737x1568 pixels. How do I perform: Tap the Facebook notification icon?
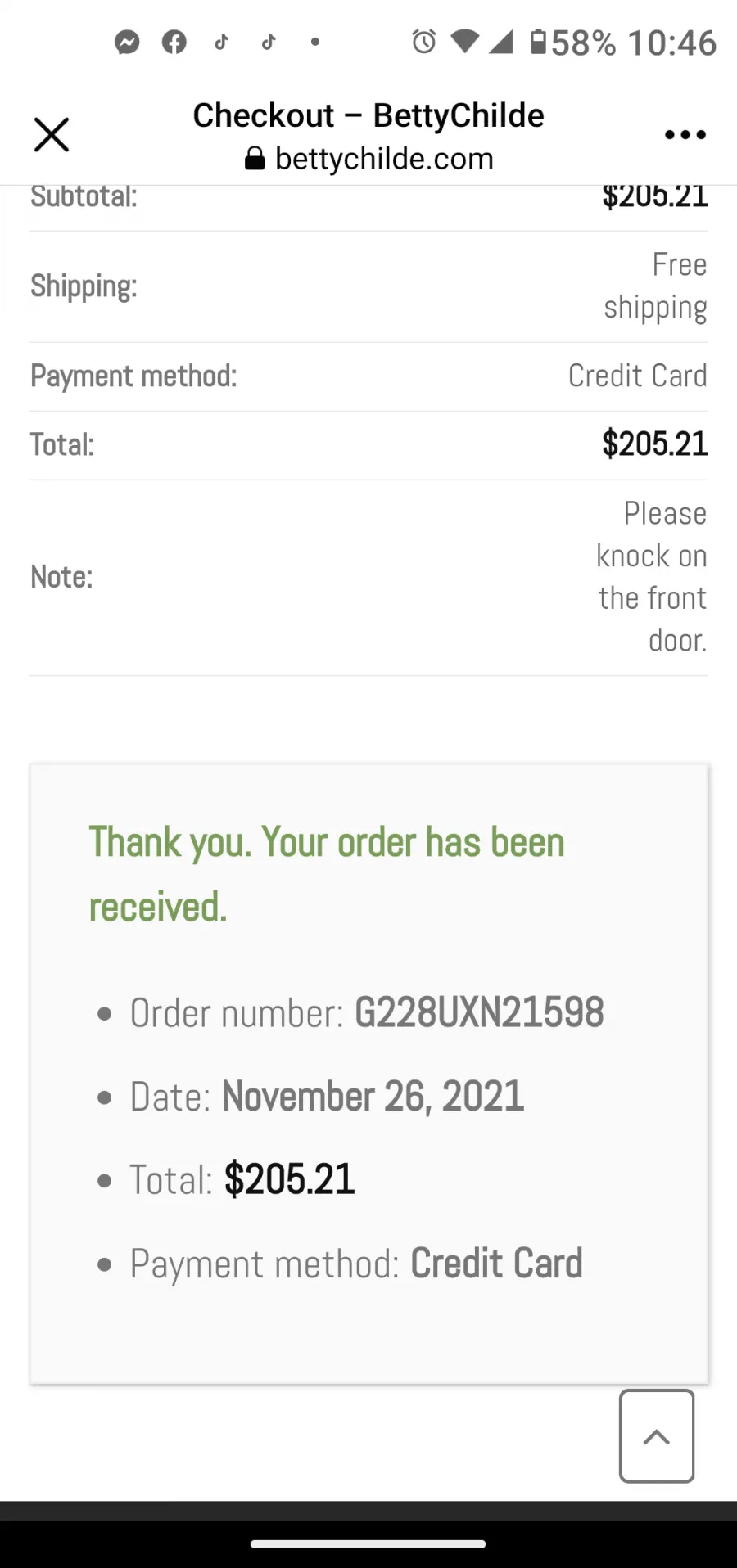(174, 42)
